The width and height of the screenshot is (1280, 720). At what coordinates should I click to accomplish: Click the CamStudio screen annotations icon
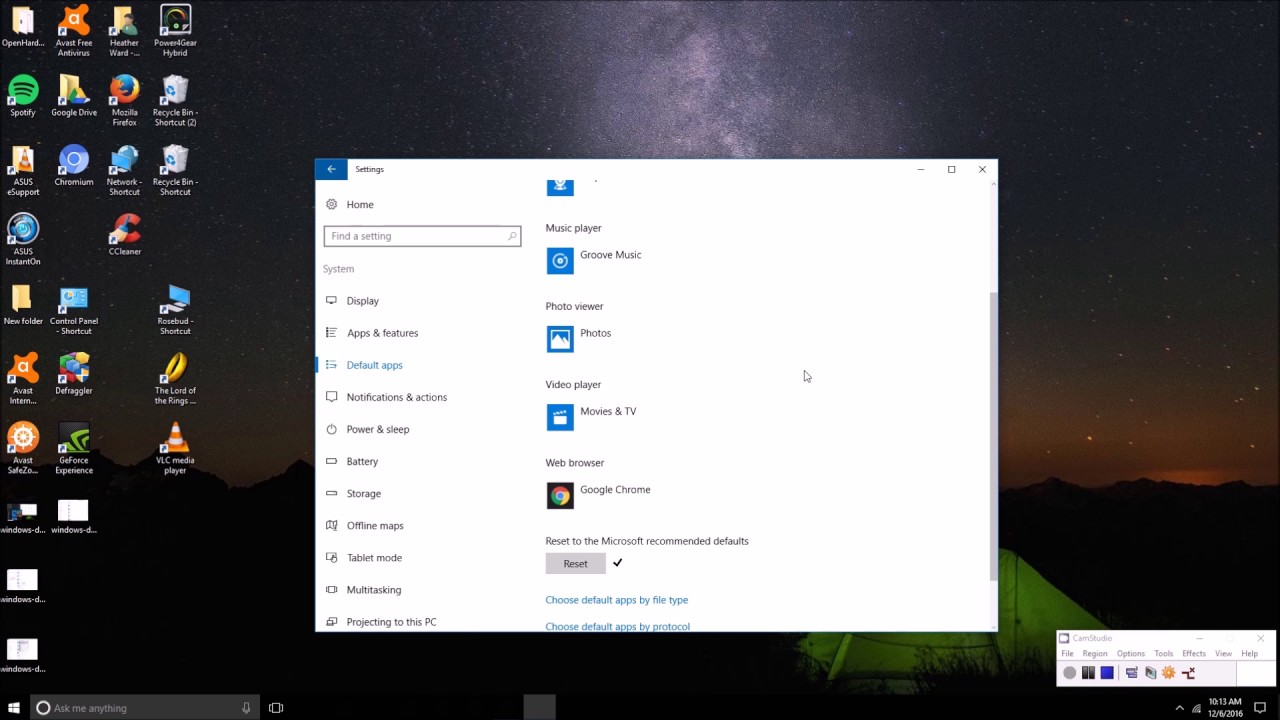(1150, 673)
